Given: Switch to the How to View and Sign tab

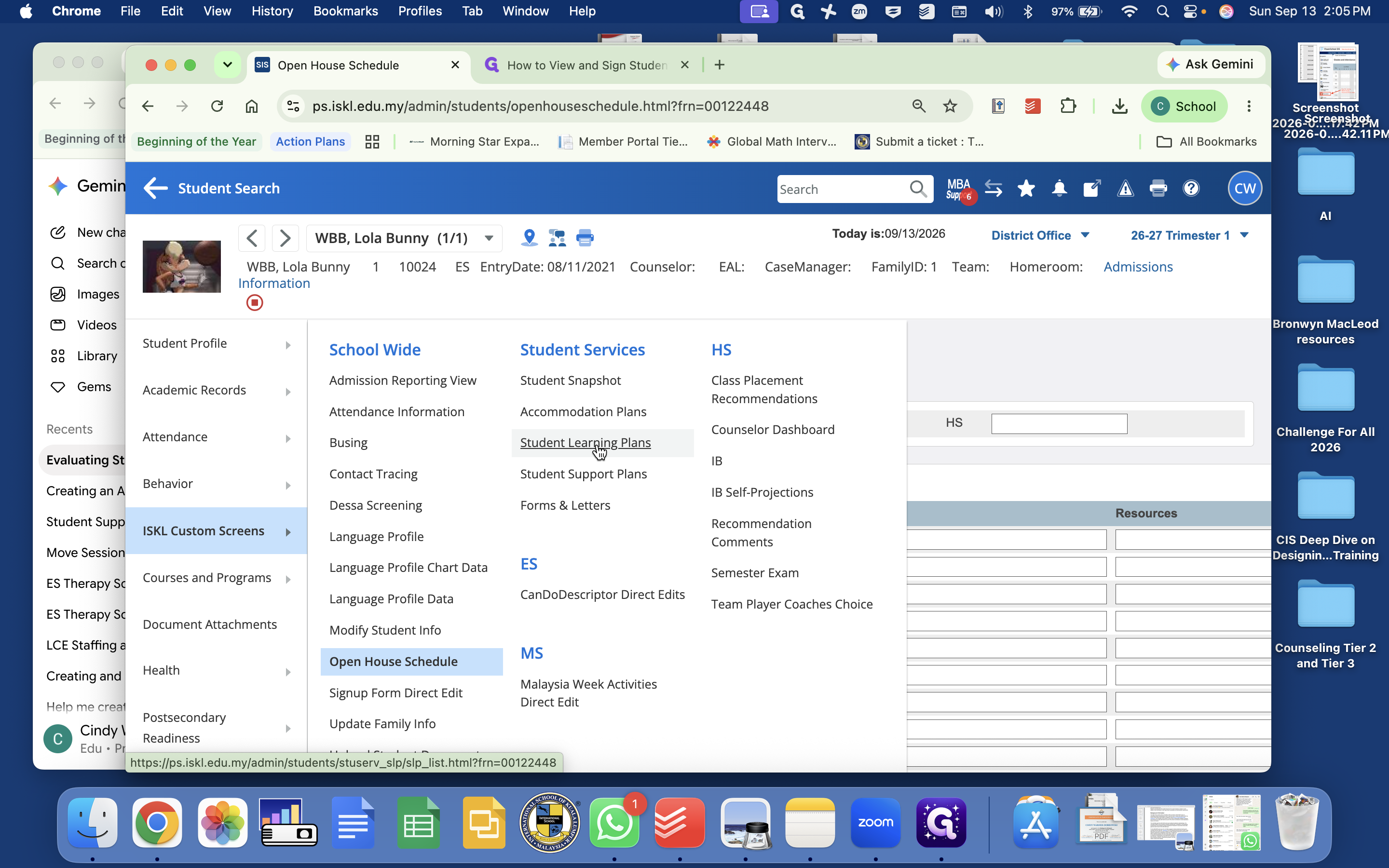Looking at the screenshot, I should click(x=586, y=65).
